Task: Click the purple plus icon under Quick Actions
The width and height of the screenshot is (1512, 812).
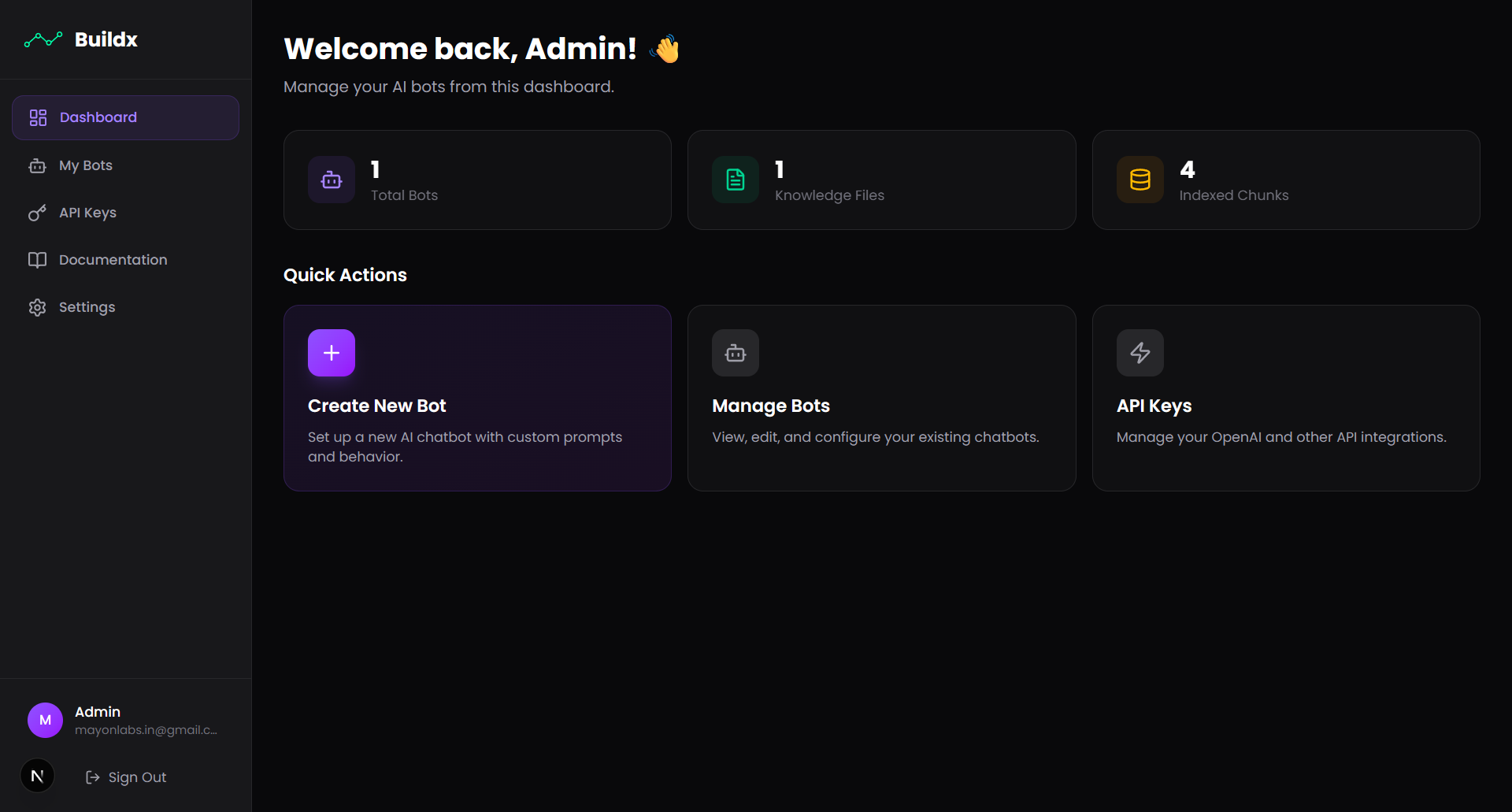Action: tap(331, 352)
